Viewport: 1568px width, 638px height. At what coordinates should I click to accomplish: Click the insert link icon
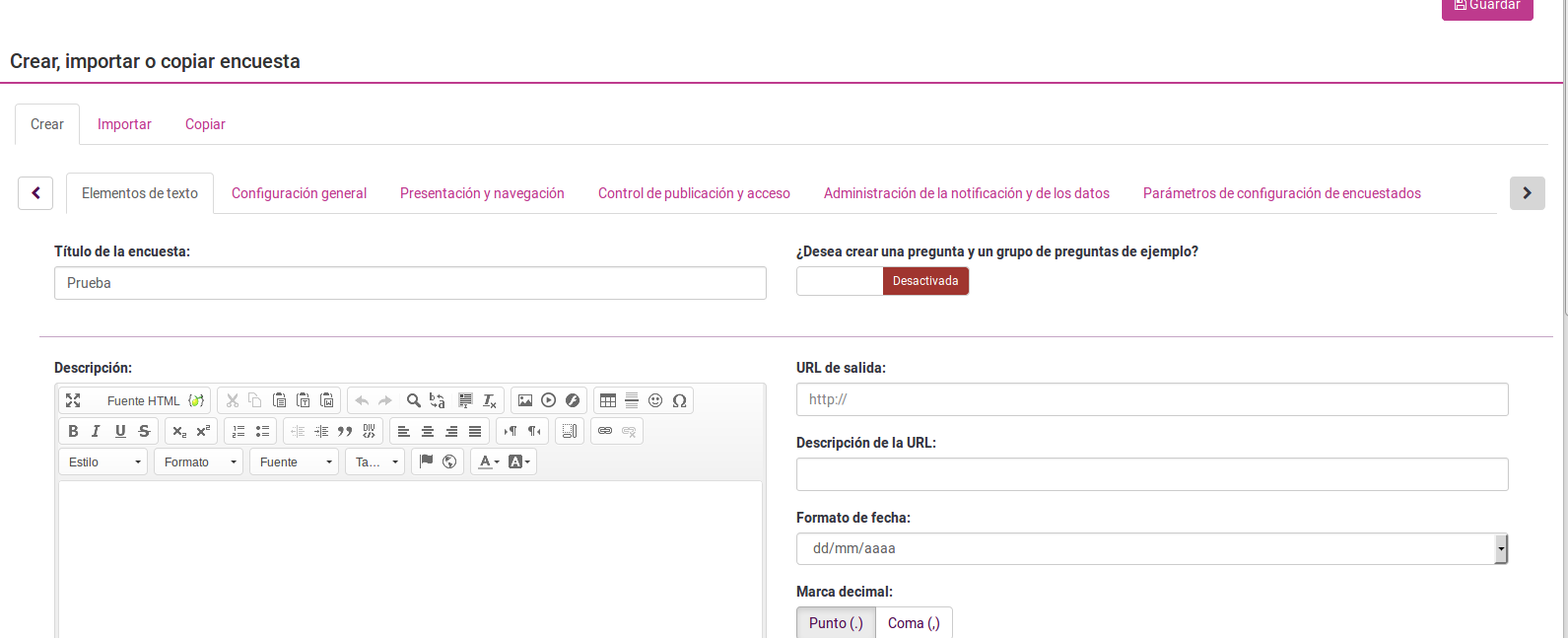tap(605, 431)
